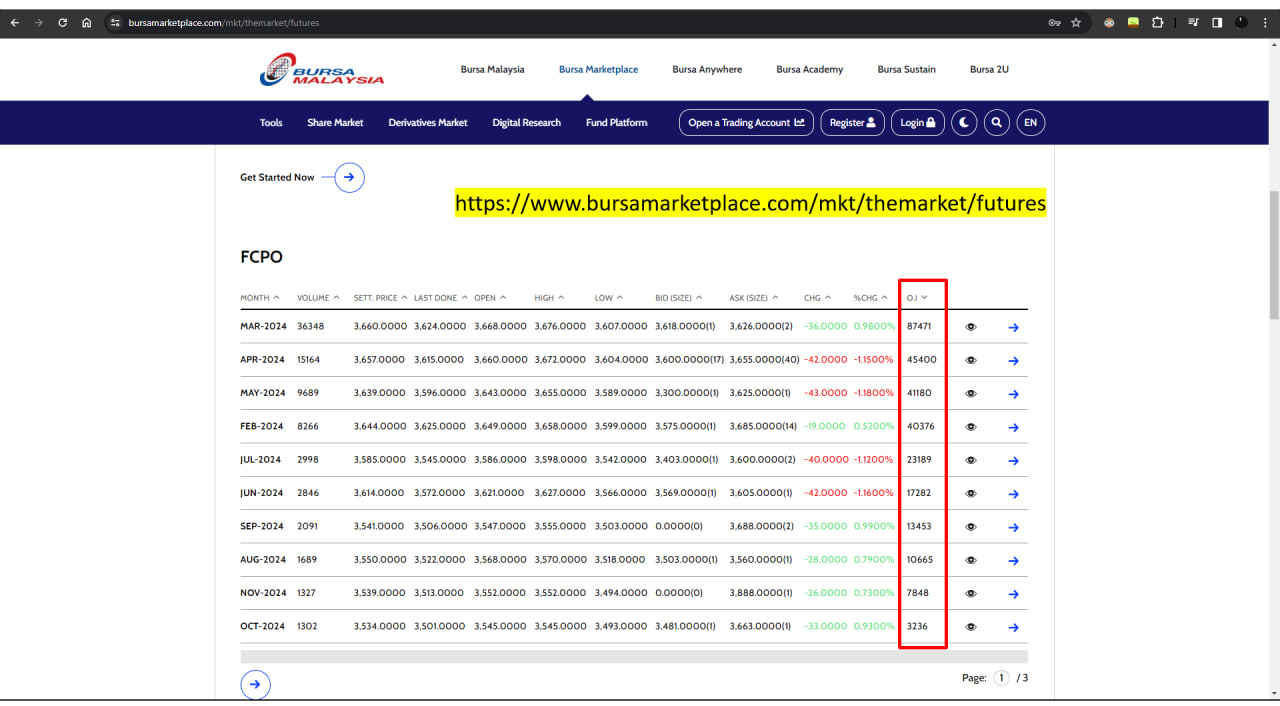Click the Bursa Malaysia logo
Screen dimensions: 1280x706
(x=321, y=70)
